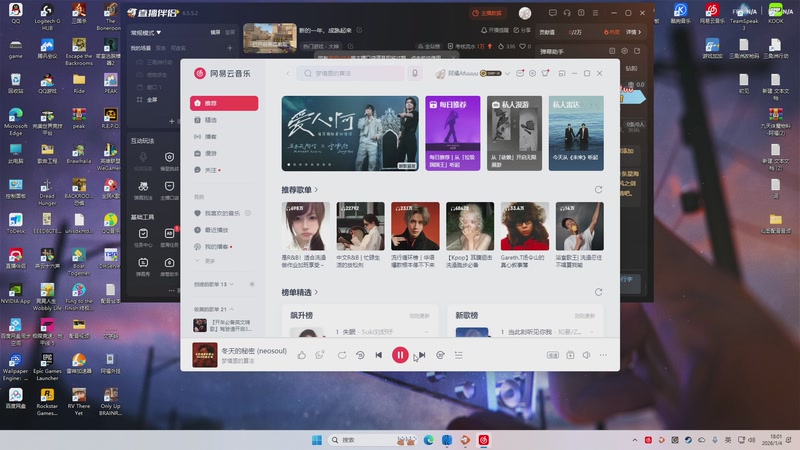Open 我喜欢的音乐 in sidebar
This screenshot has width=800, height=450.
(222, 213)
